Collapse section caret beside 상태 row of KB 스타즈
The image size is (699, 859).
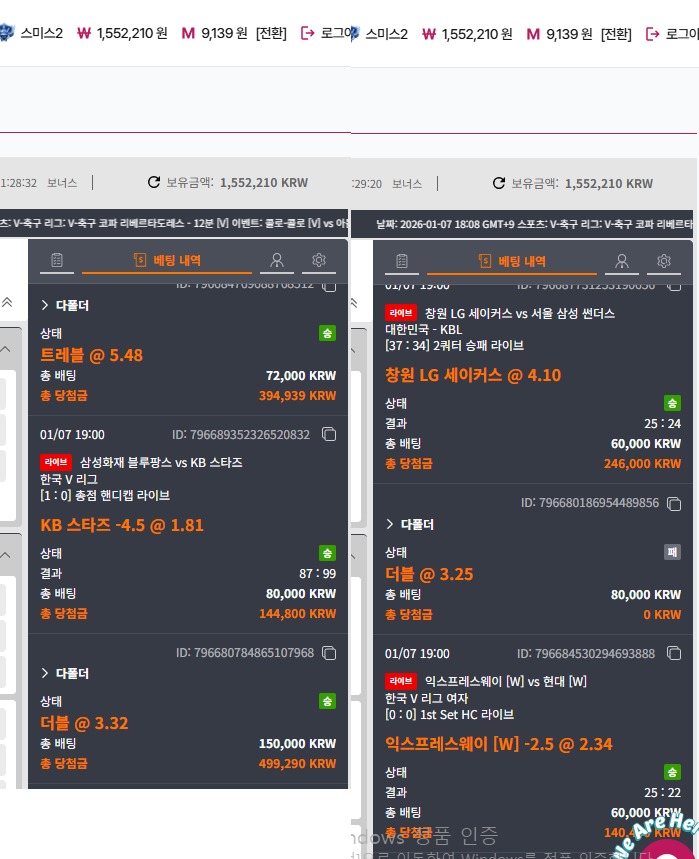tap(5, 555)
